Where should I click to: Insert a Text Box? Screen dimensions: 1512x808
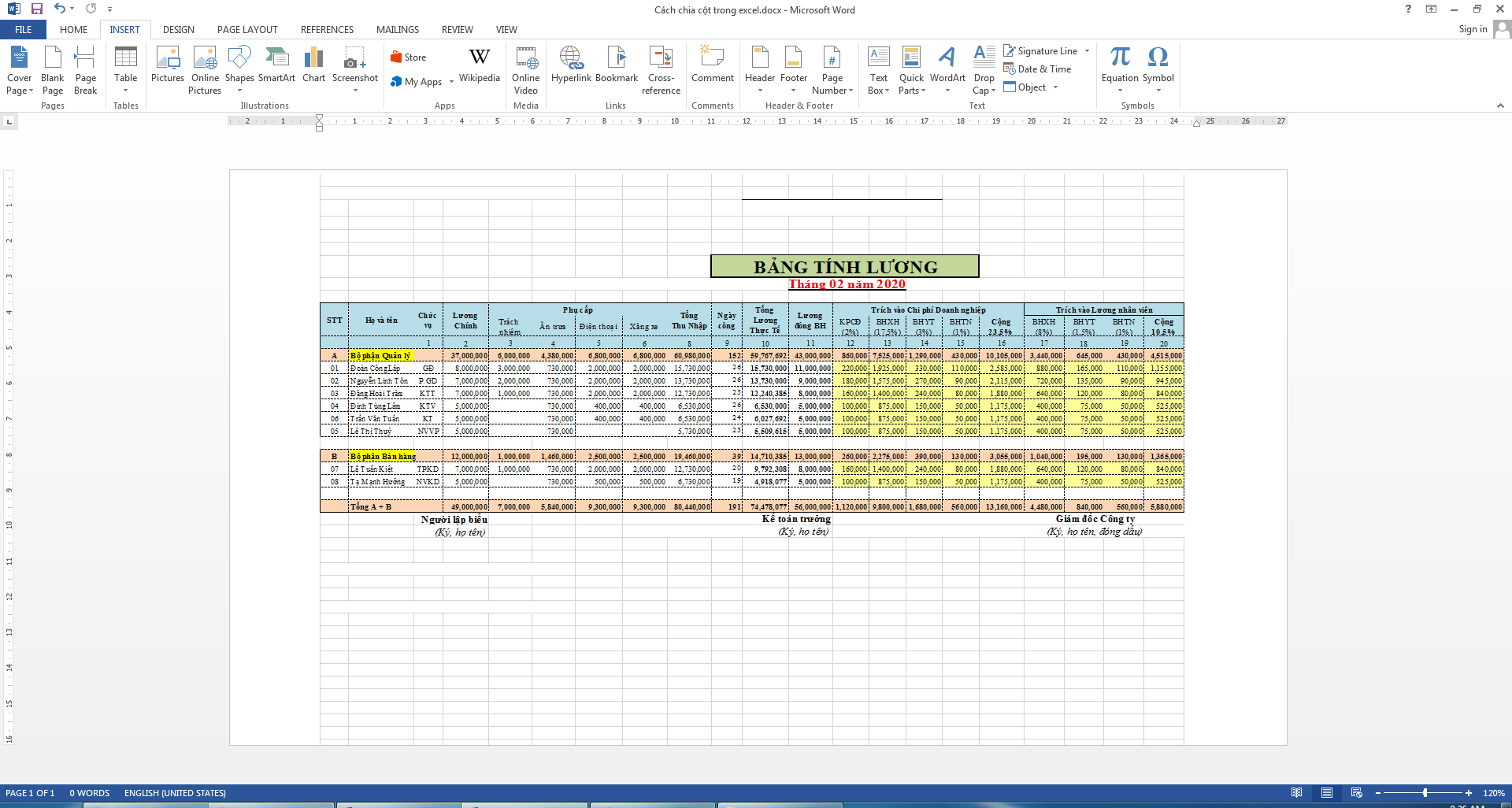(879, 70)
